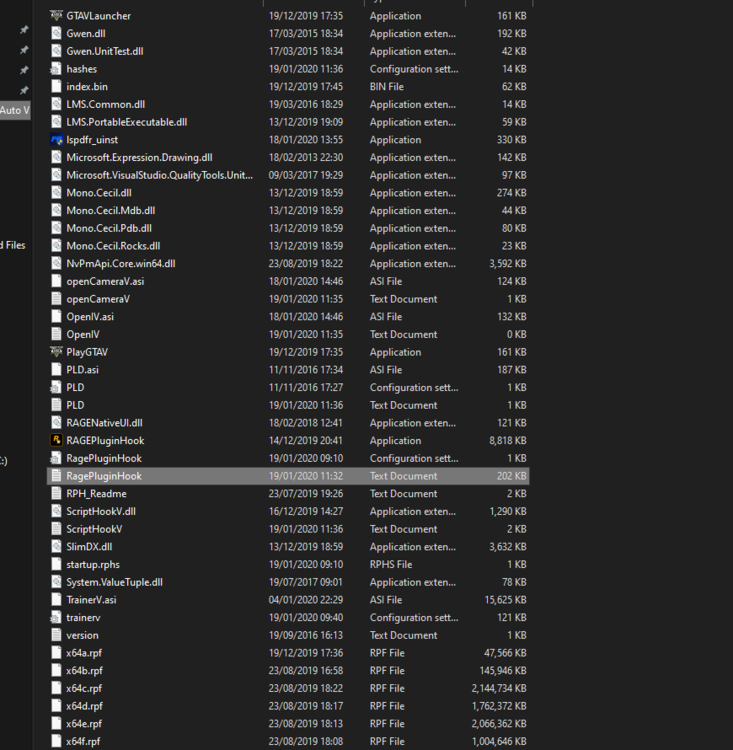Click the x64a.rpf file icon
Image resolution: width=733 pixels, height=750 pixels.
point(56,653)
